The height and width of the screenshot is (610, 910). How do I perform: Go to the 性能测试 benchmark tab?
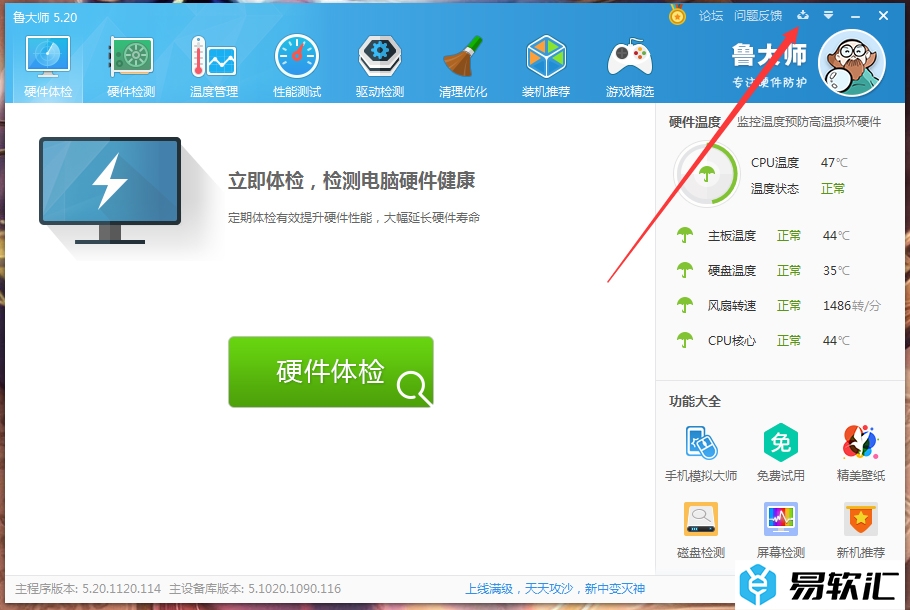[297, 67]
